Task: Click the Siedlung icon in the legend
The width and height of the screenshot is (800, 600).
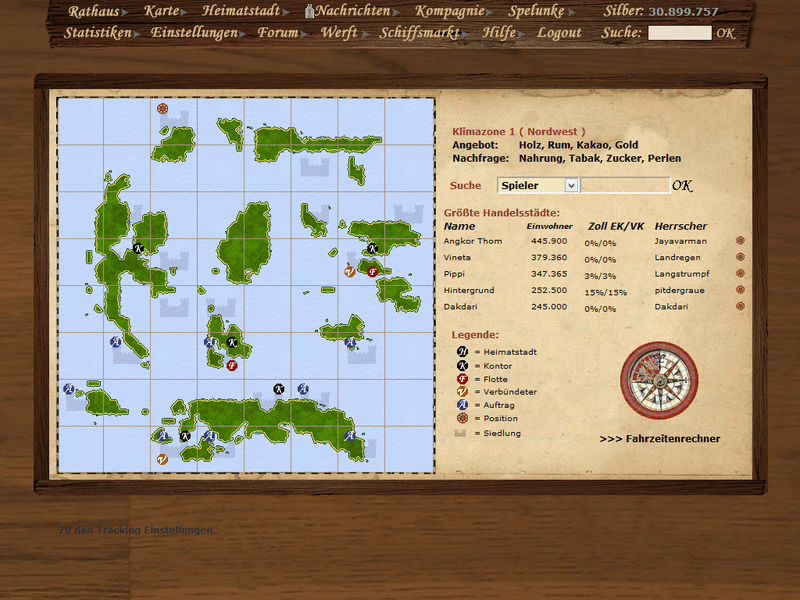Action: (461, 431)
